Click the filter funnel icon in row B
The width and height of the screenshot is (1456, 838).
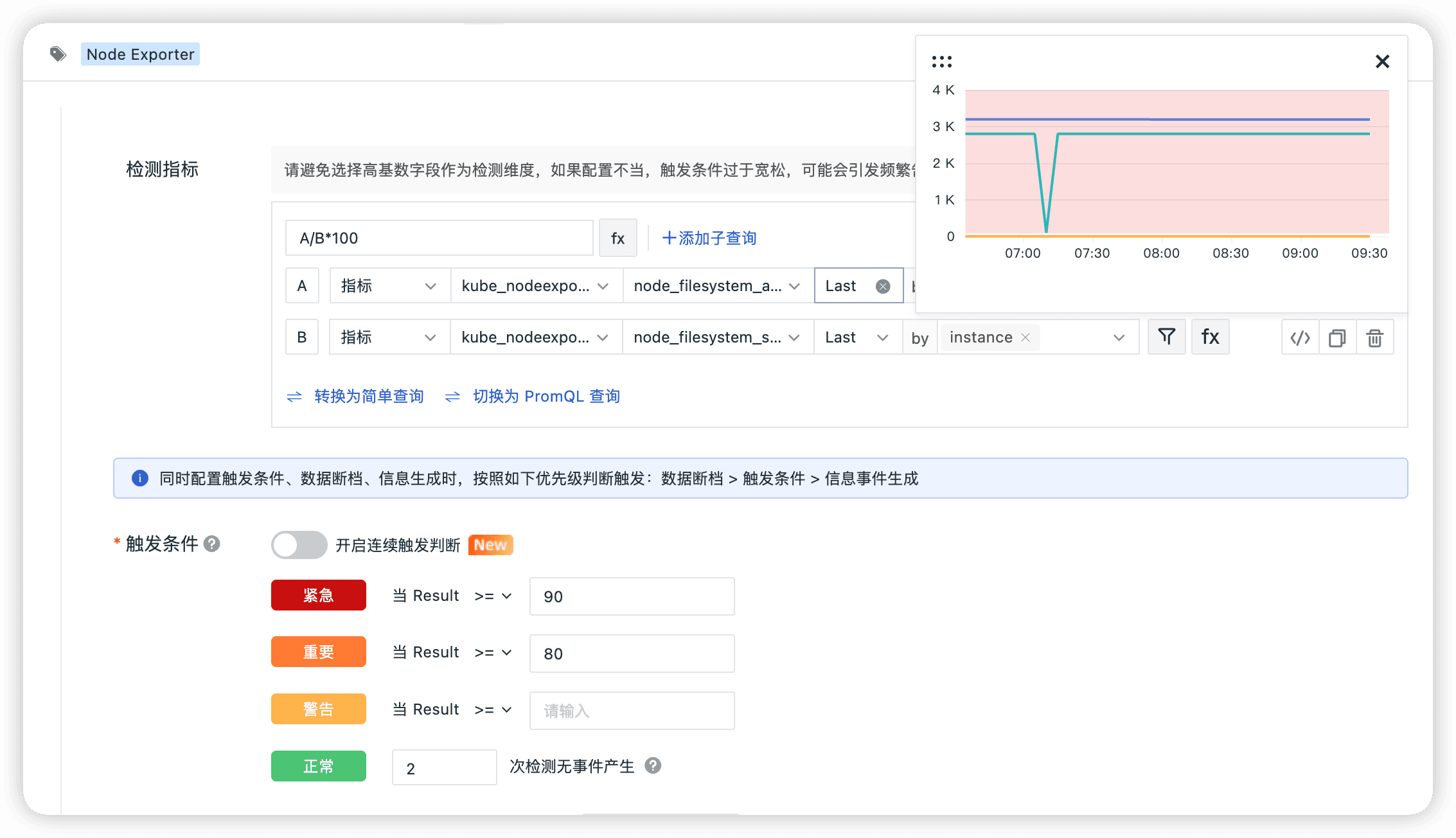point(1166,337)
